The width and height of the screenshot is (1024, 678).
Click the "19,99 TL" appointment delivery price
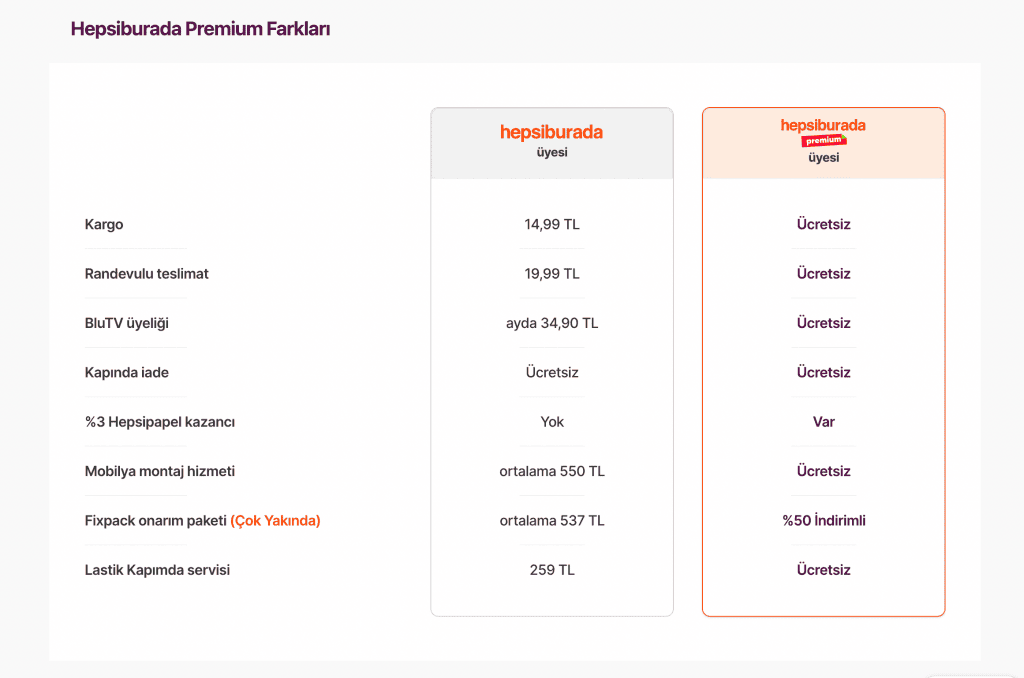pos(552,274)
